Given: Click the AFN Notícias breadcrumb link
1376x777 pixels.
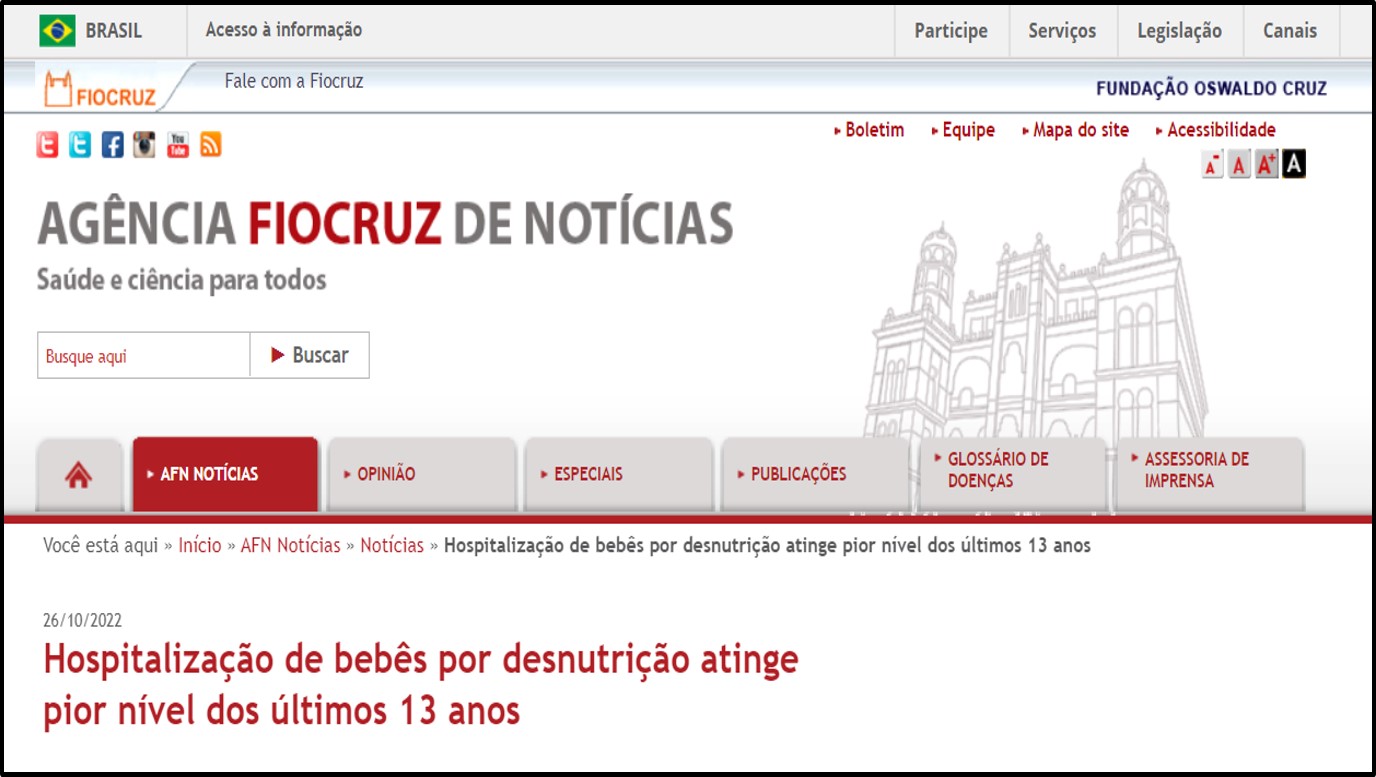Looking at the screenshot, I should tap(291, 546).
